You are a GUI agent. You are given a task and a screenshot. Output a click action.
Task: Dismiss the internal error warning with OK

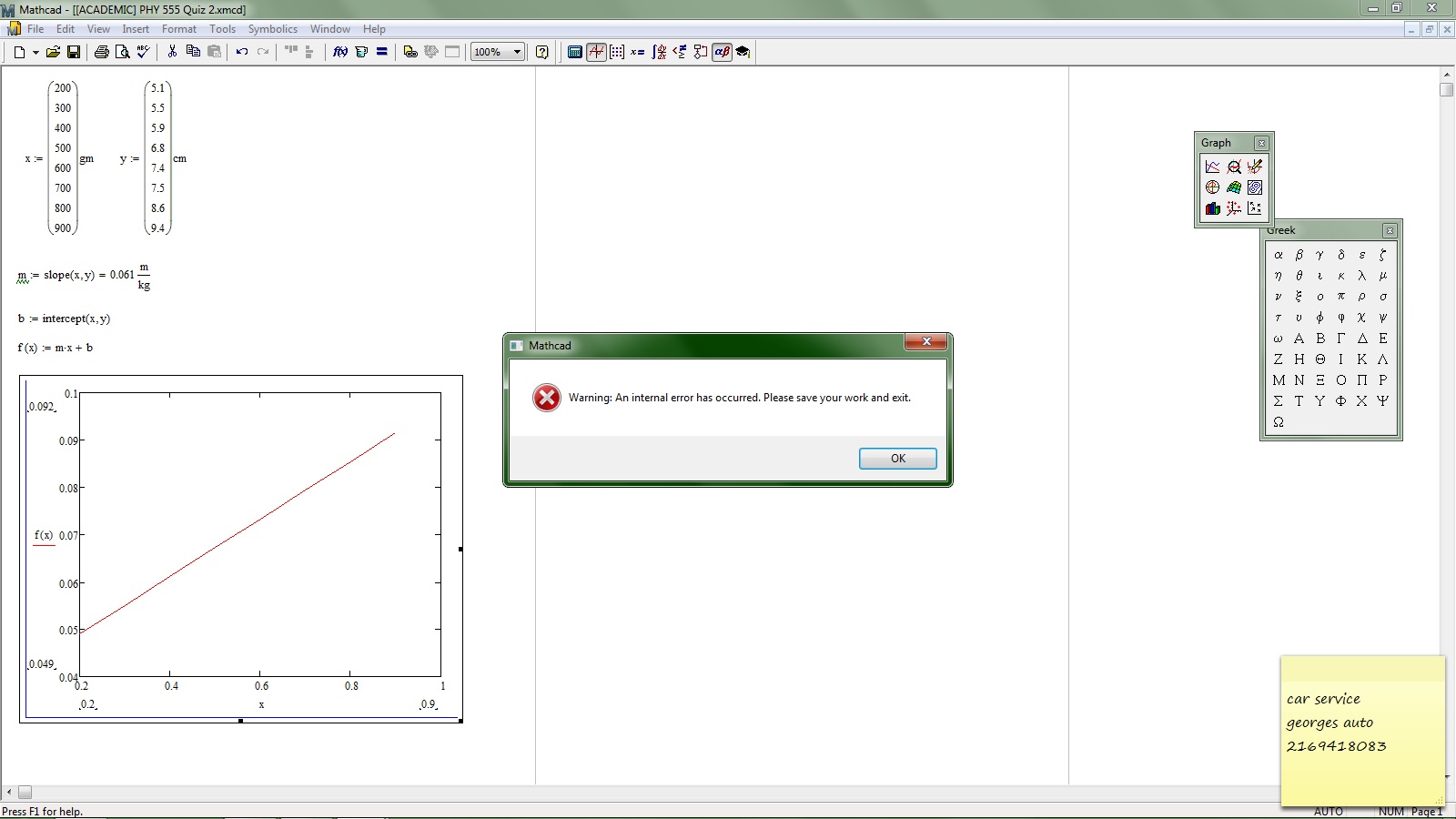coord(897,458)
